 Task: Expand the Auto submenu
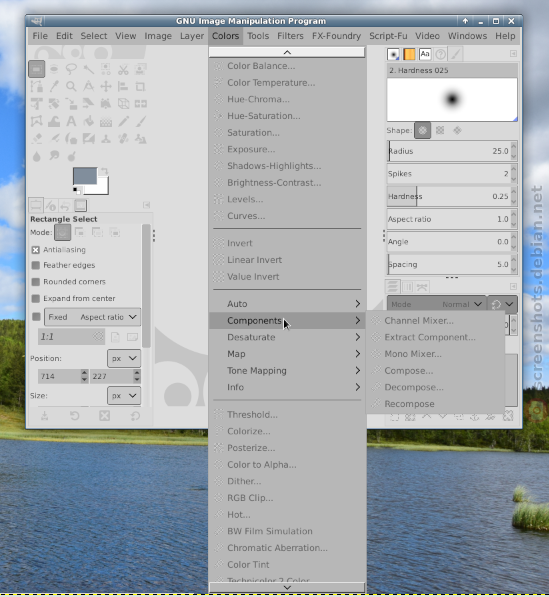click(x=287, y=304)
